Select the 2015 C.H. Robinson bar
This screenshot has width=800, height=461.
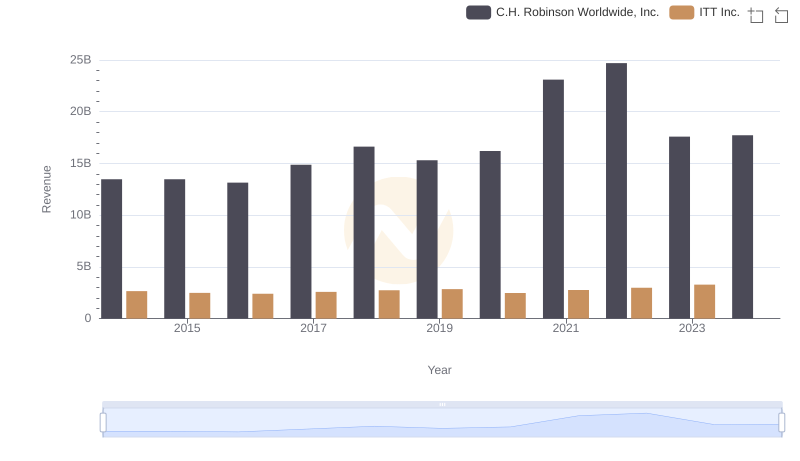tap(174, 249)
